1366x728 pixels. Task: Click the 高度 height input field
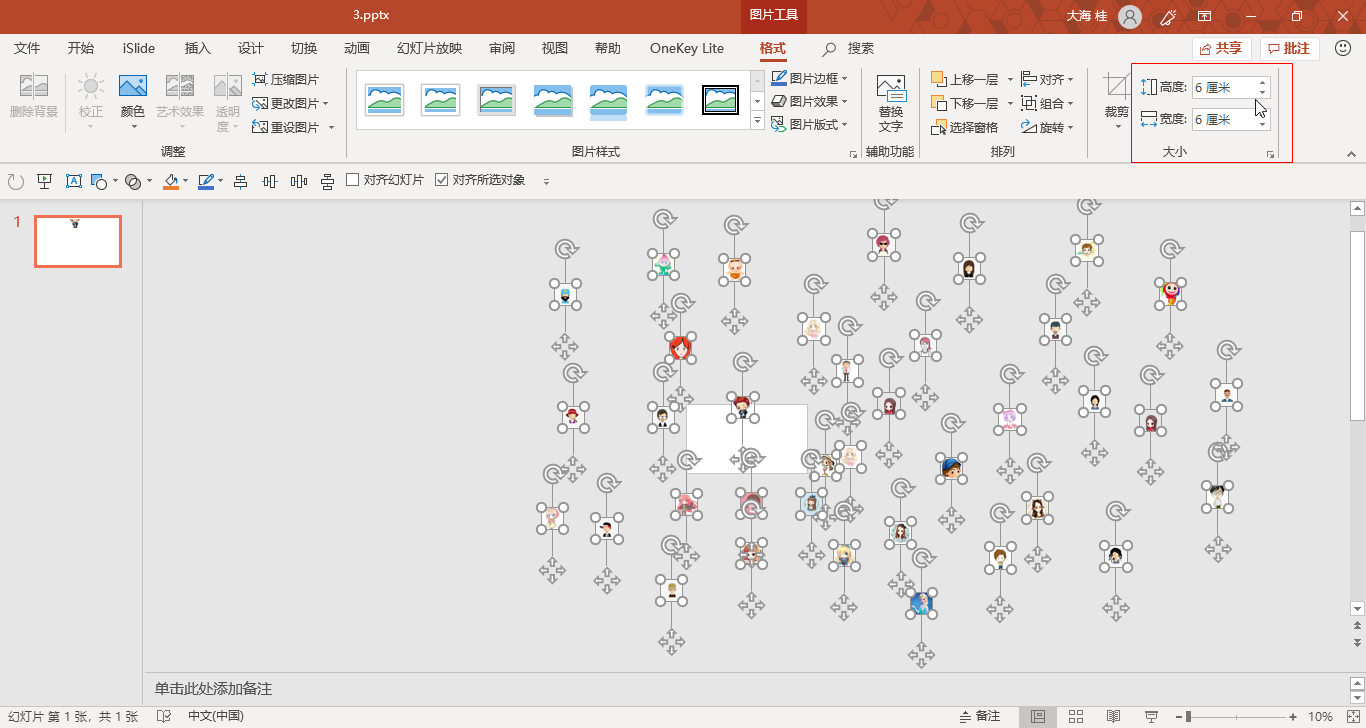[x=1224, y=88]
